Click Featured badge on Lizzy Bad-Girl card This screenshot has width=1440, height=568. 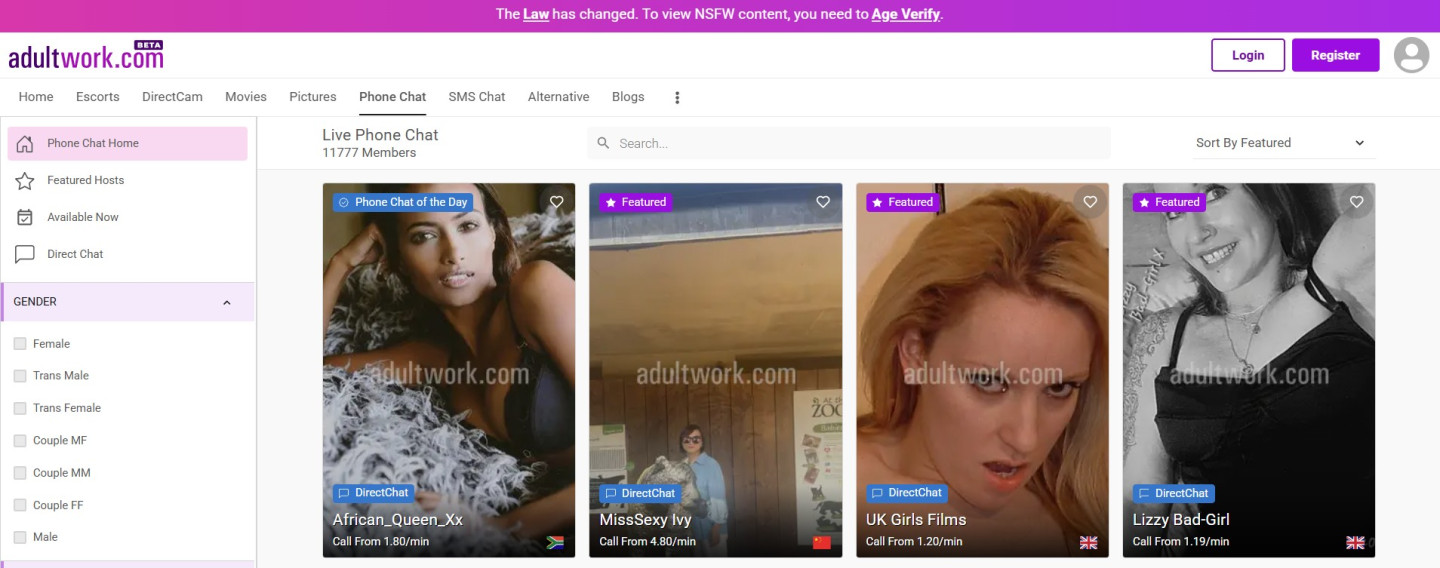pos(1169,202)
